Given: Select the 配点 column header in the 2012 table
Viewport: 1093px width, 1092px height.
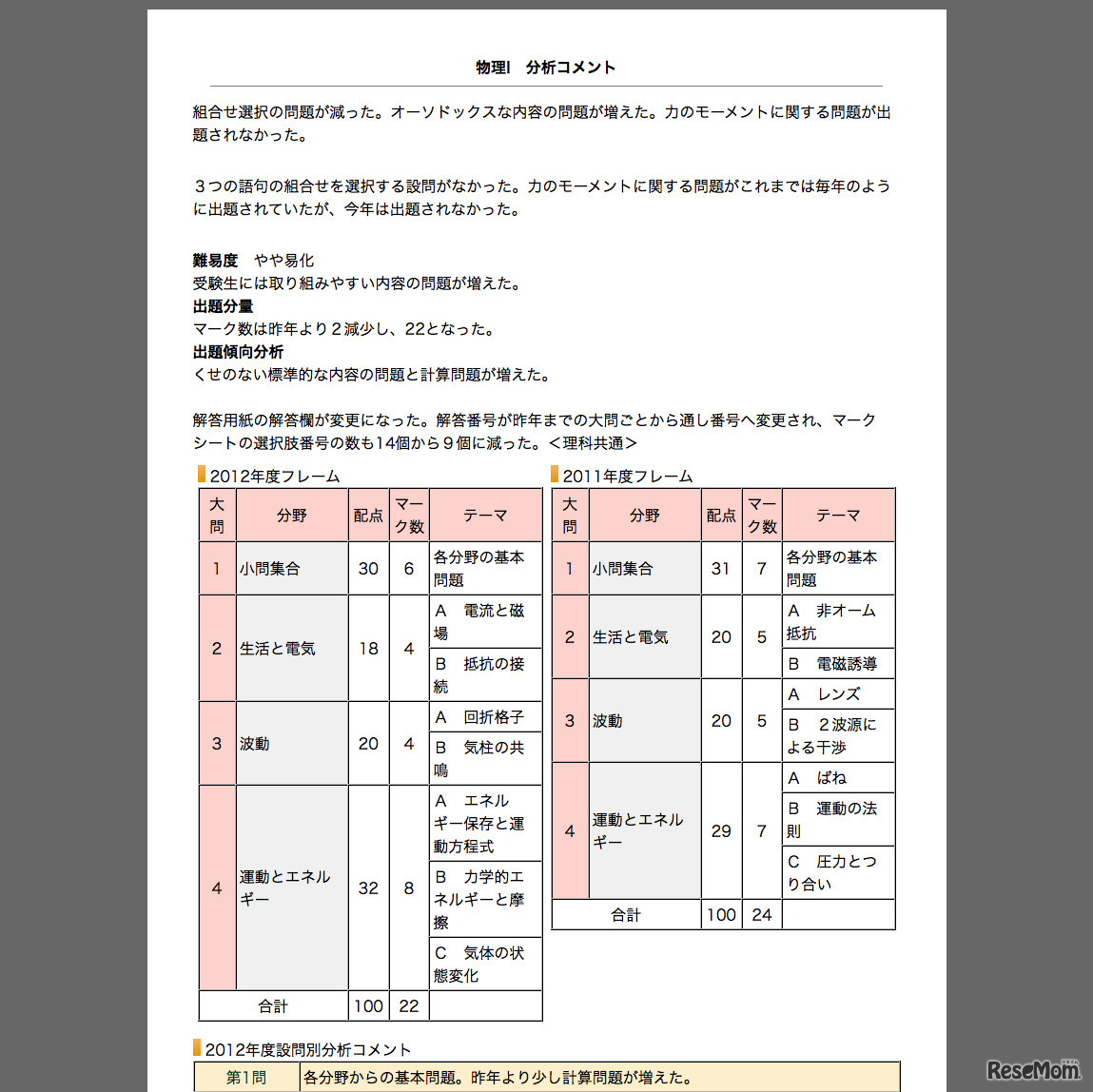Looking at the screenshot, I should tap(368, 515).
